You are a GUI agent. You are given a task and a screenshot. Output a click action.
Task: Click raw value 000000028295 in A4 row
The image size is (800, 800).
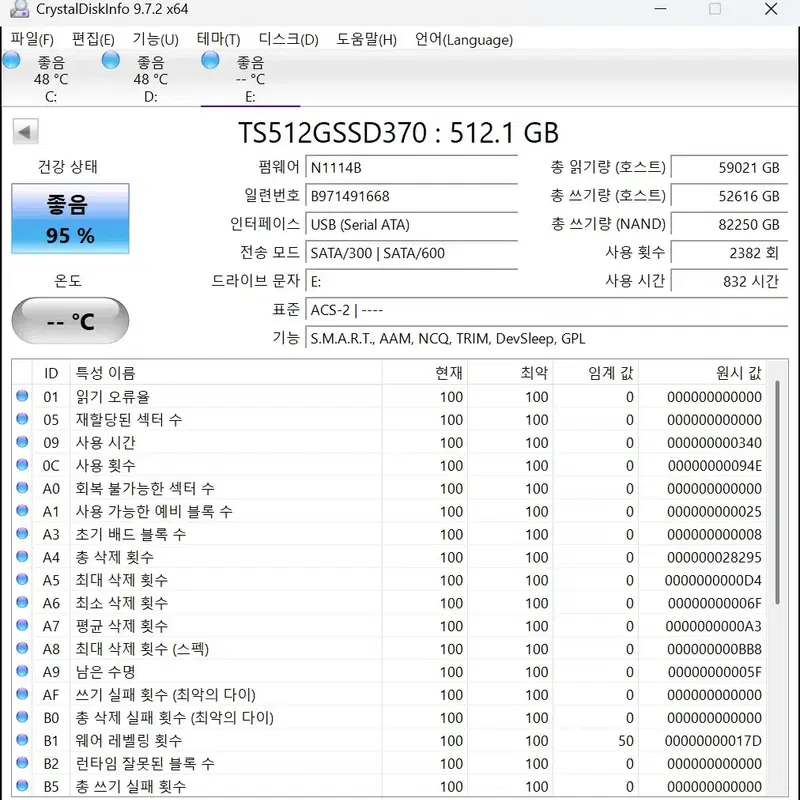(714, 558)
